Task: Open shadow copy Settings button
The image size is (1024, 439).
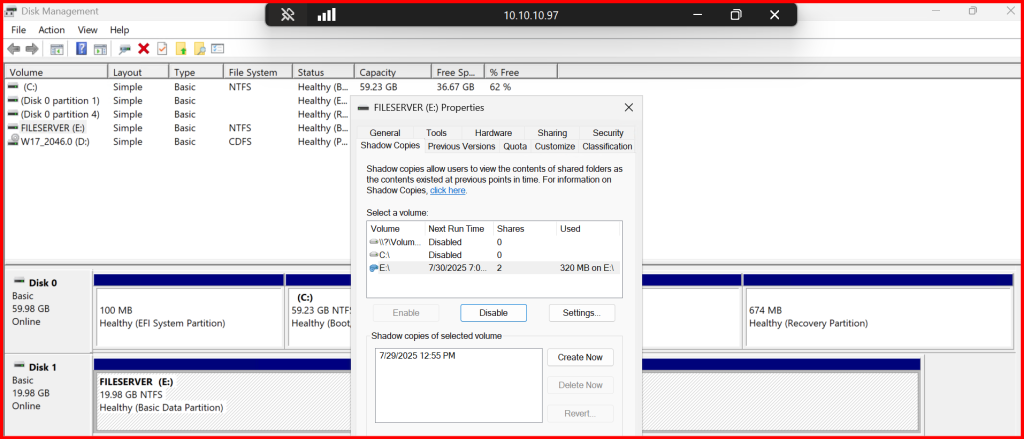Action: tap(581, 313)
